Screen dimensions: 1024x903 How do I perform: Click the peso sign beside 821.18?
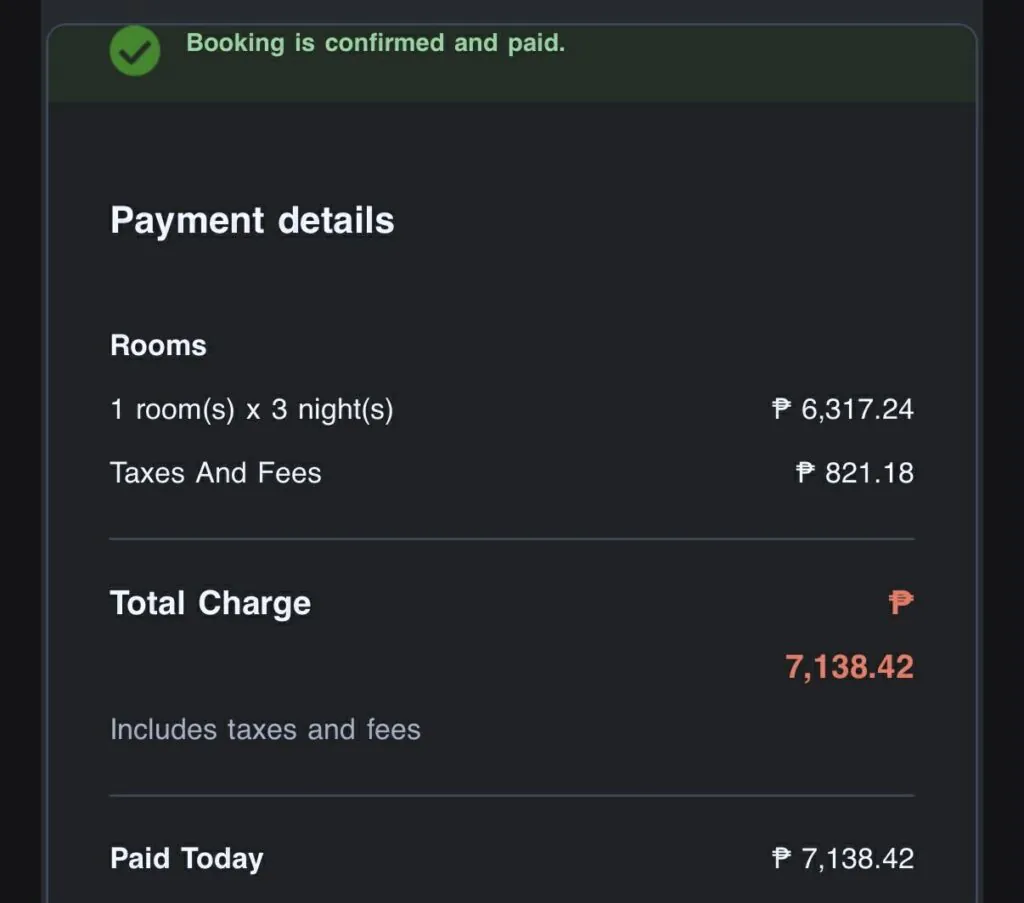(x=805, y=473)
